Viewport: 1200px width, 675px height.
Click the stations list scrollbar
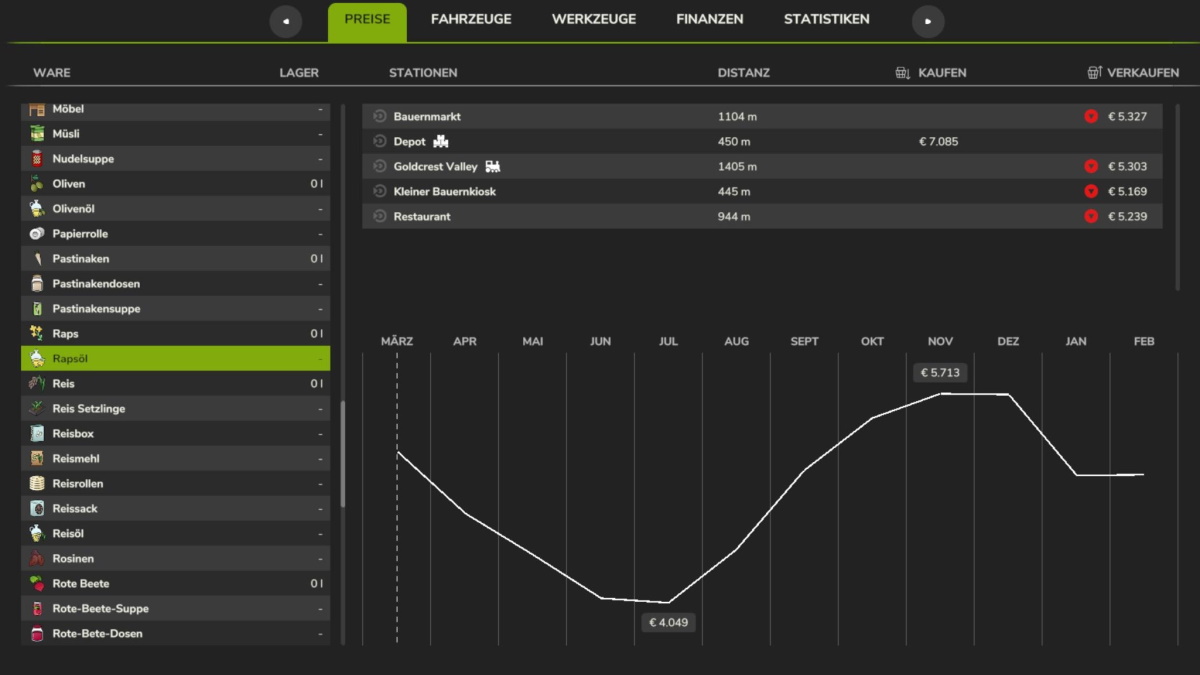click(1178, 197)
